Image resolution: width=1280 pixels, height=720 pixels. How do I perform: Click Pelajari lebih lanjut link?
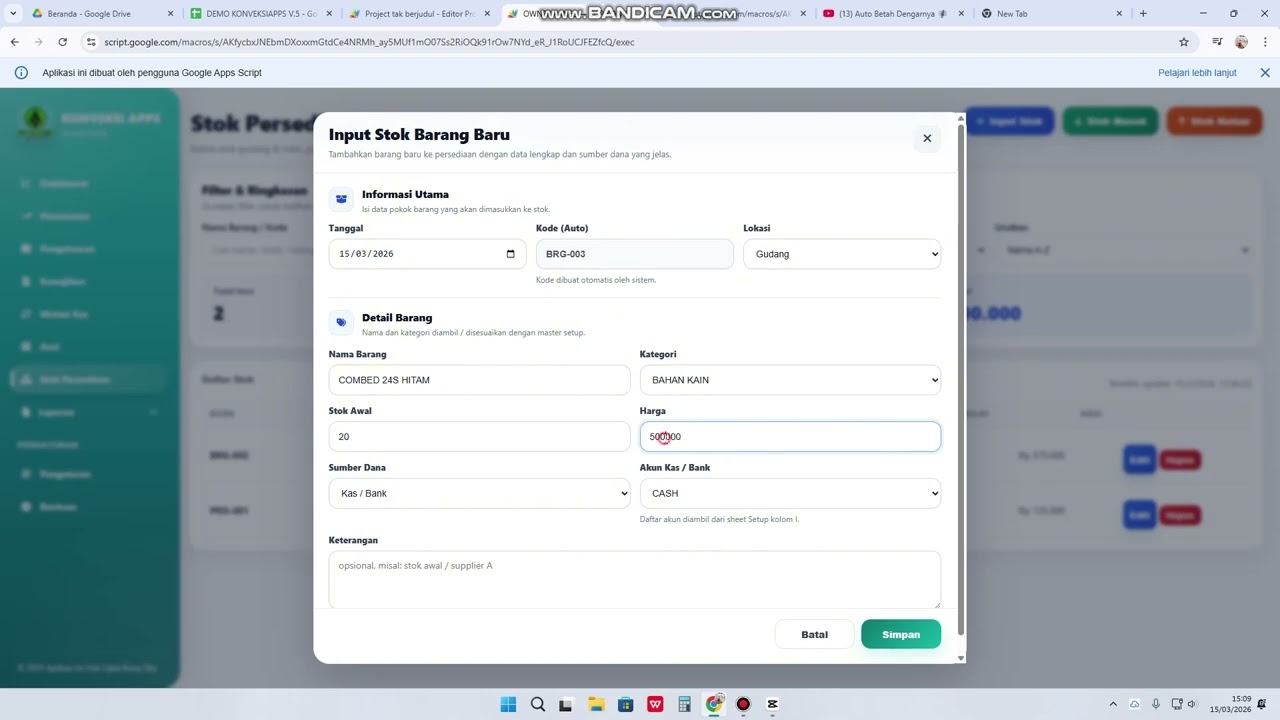coord(1197,73)
